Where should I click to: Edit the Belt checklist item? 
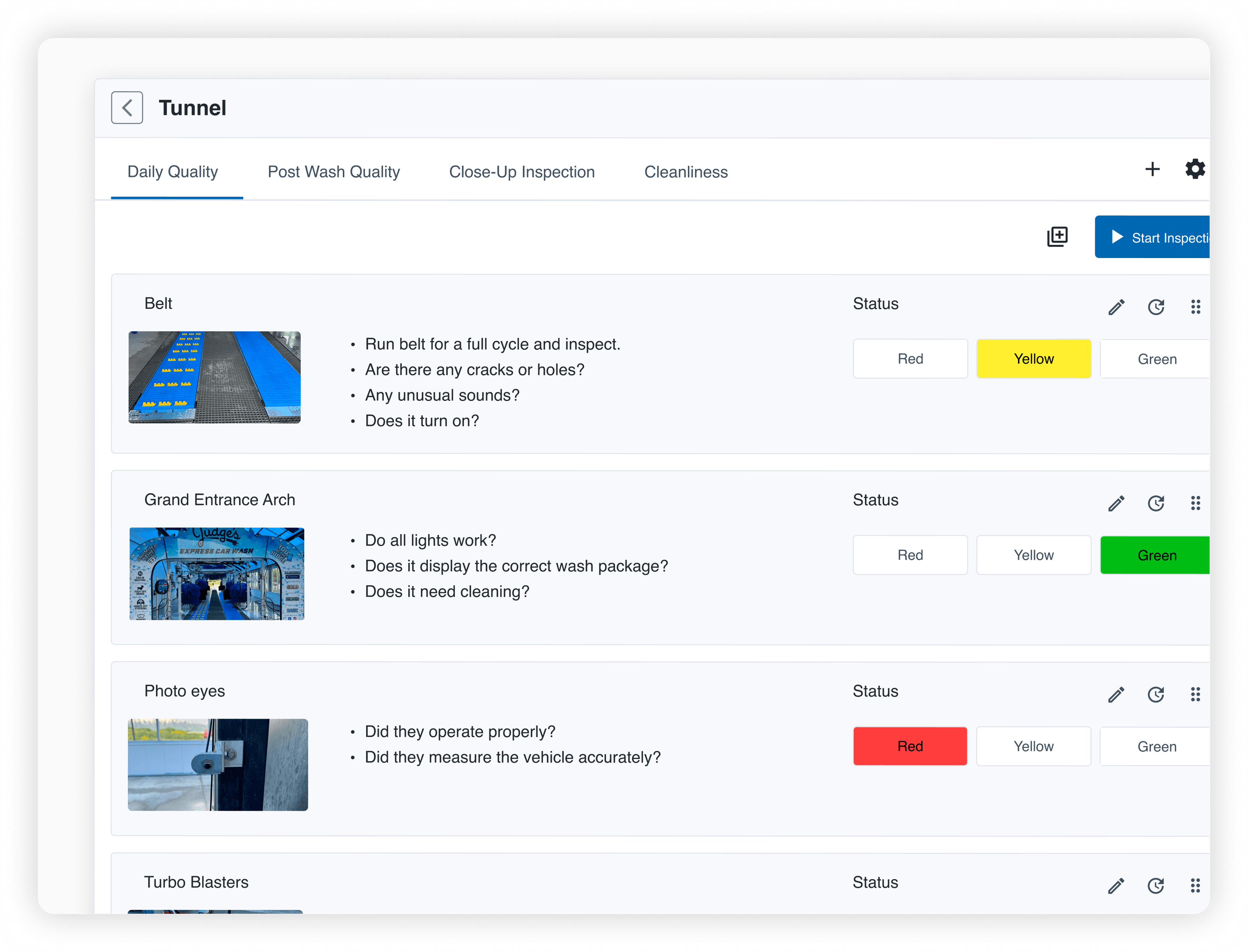(x=1116, y=306)
